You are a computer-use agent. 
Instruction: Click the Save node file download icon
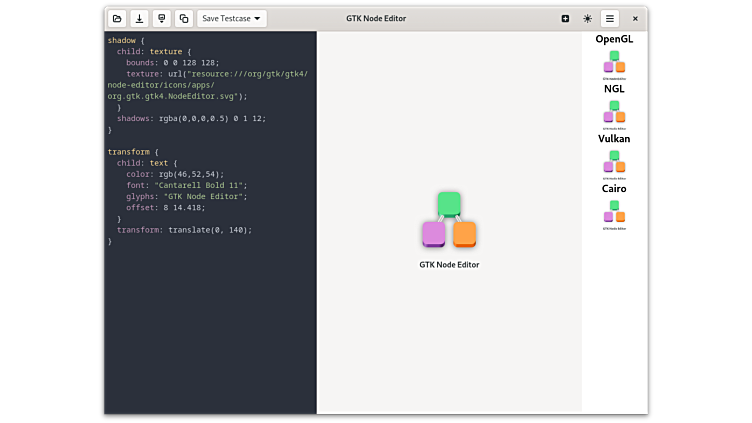click(x=139, y=18)
